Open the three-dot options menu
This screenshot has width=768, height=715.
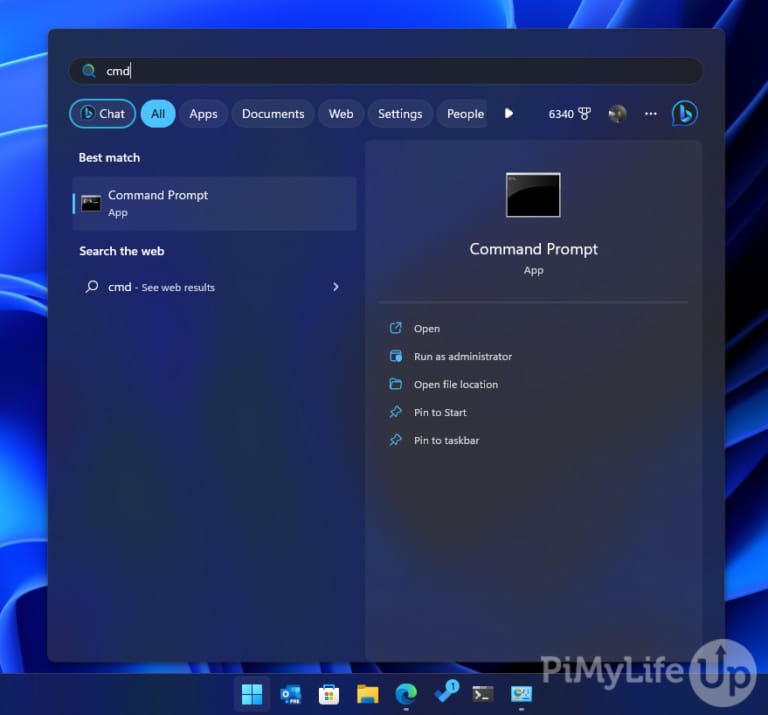(x=650, y=114)
